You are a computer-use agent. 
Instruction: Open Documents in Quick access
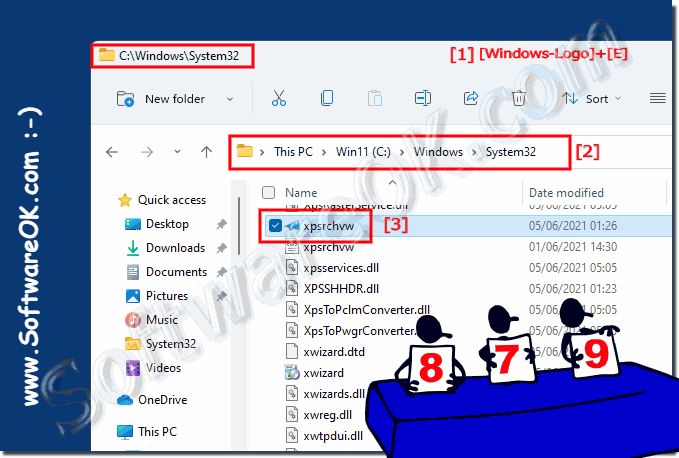[x=176, y=272]
